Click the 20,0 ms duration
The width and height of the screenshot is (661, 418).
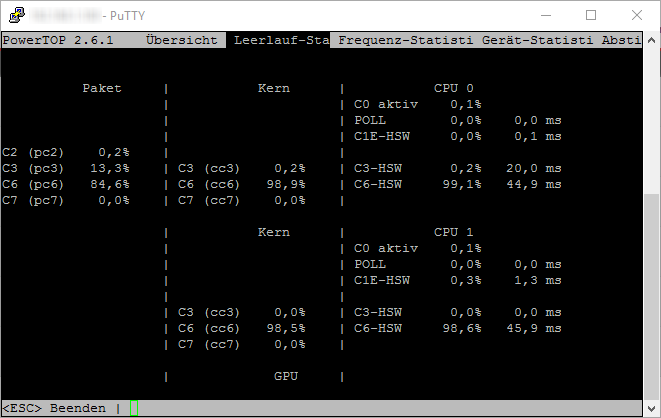tap(534, 168)
